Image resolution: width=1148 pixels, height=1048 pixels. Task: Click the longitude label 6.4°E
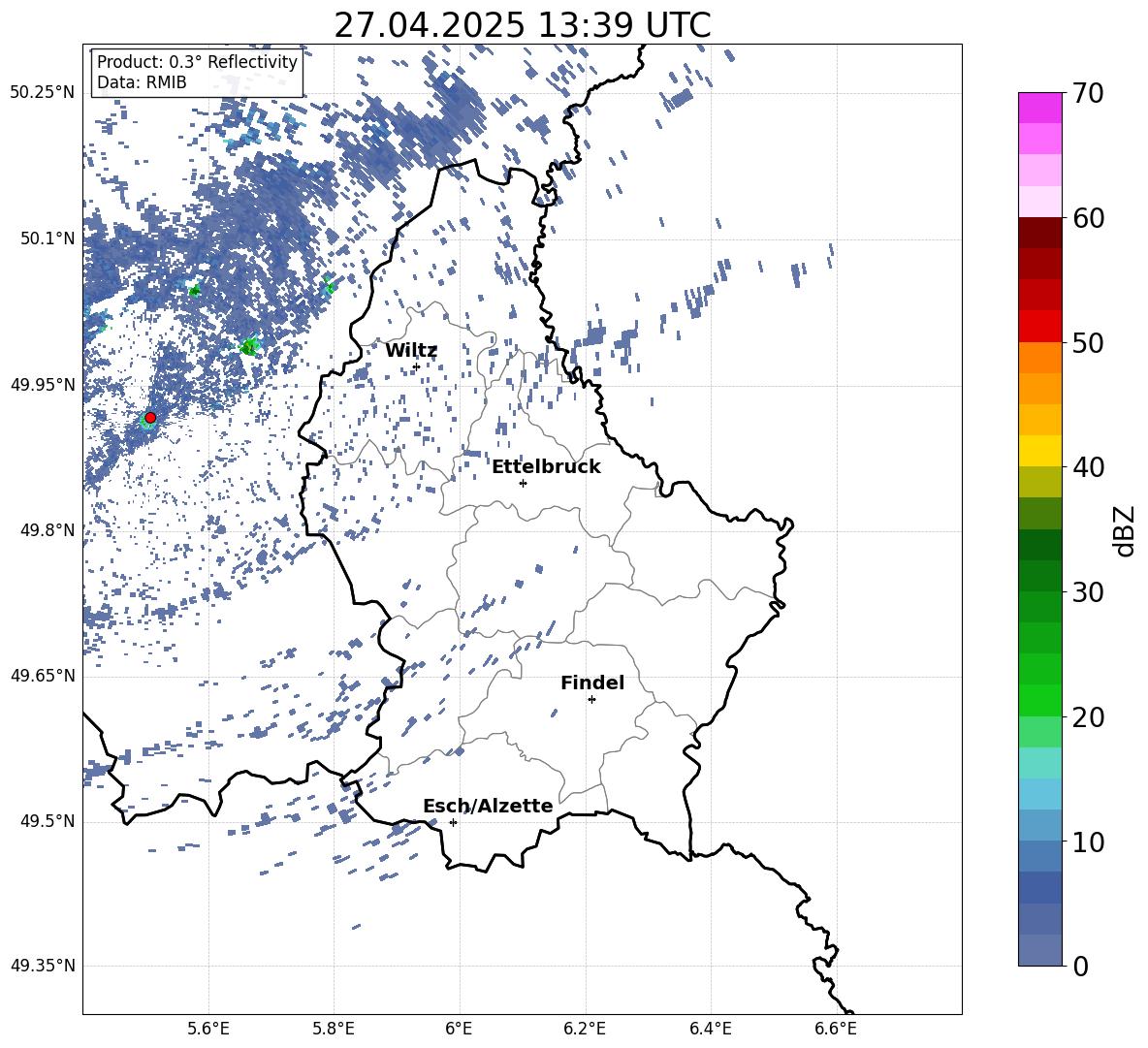(x=710, y=1029)
